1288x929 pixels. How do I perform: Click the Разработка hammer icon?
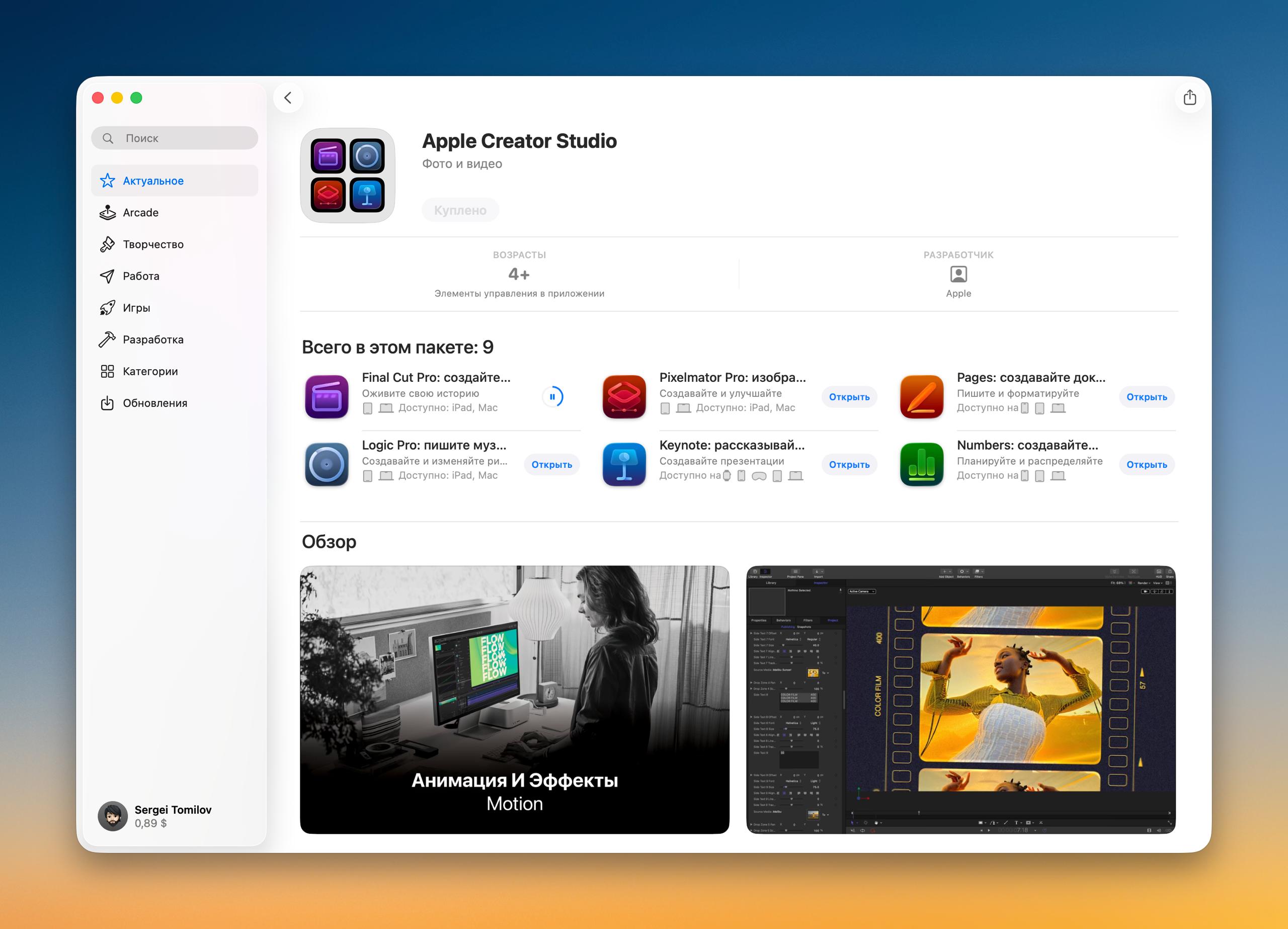(107, 340)
